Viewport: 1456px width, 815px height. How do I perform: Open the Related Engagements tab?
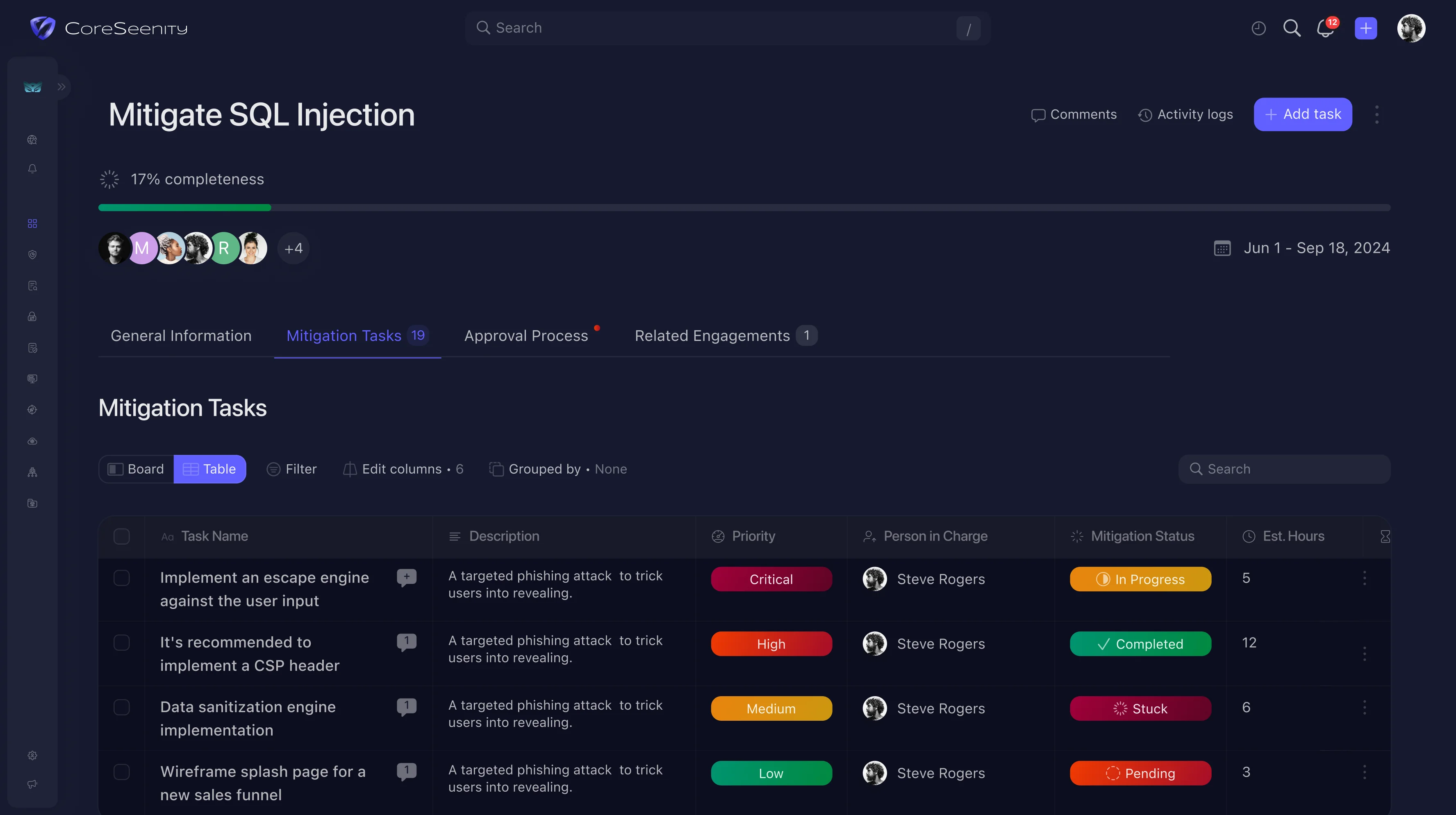(x=726, y=336)
